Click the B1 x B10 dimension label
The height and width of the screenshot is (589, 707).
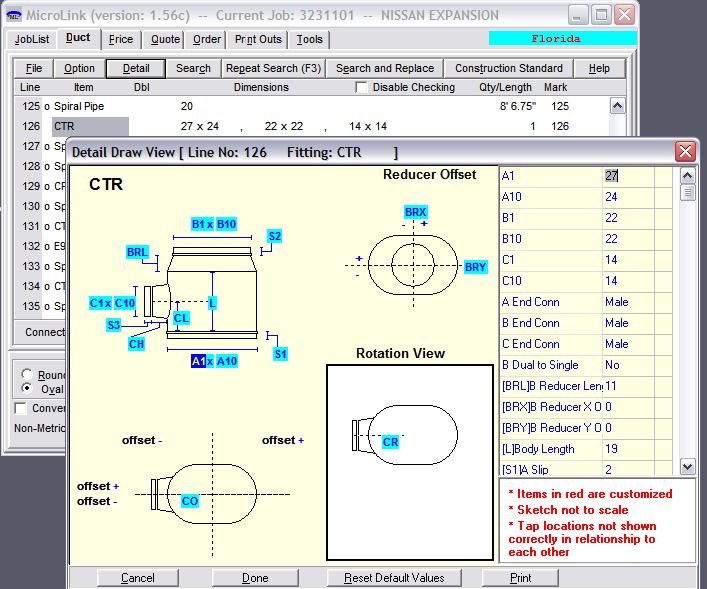214,225
